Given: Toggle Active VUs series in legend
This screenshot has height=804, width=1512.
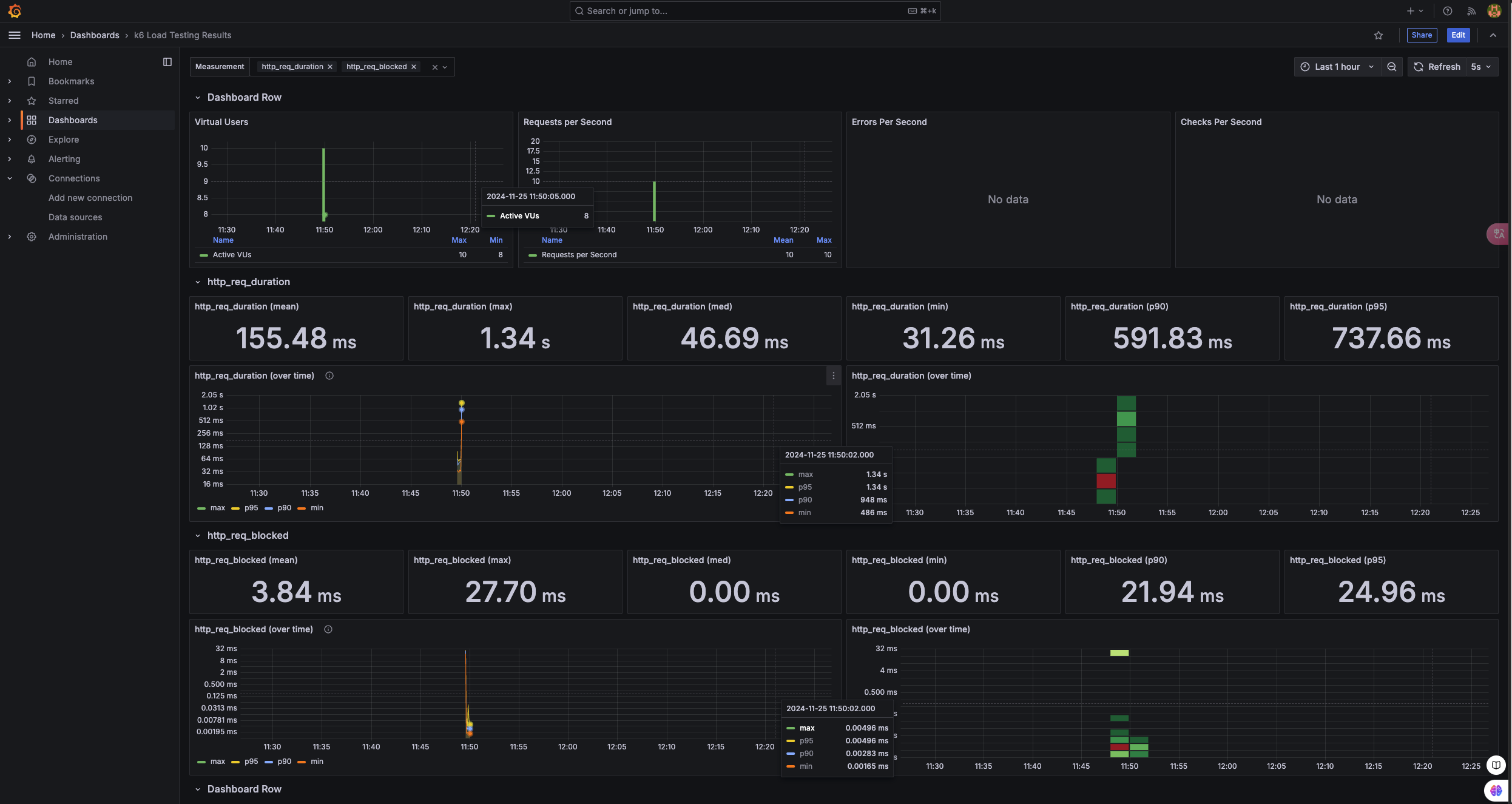Looking at the screenshot, I should (232, 255).
